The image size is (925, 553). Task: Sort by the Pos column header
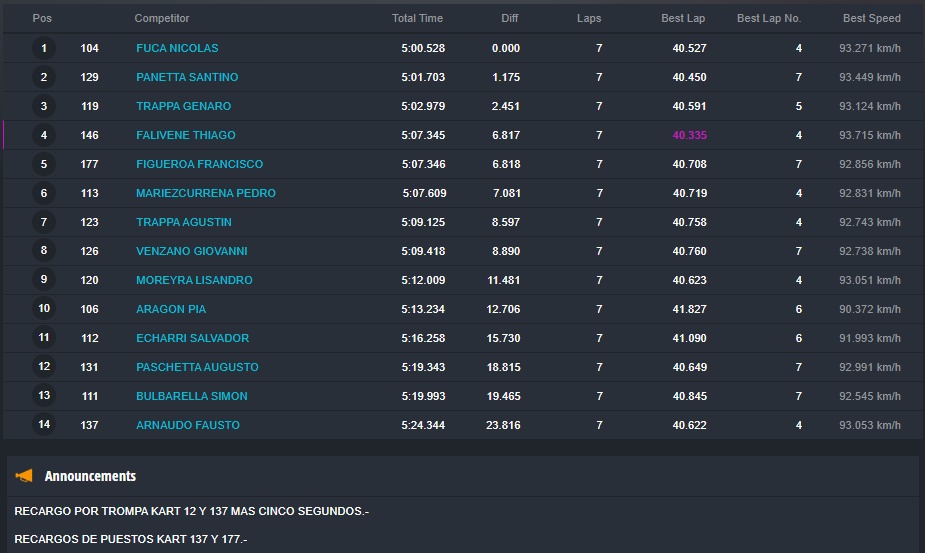42,18
